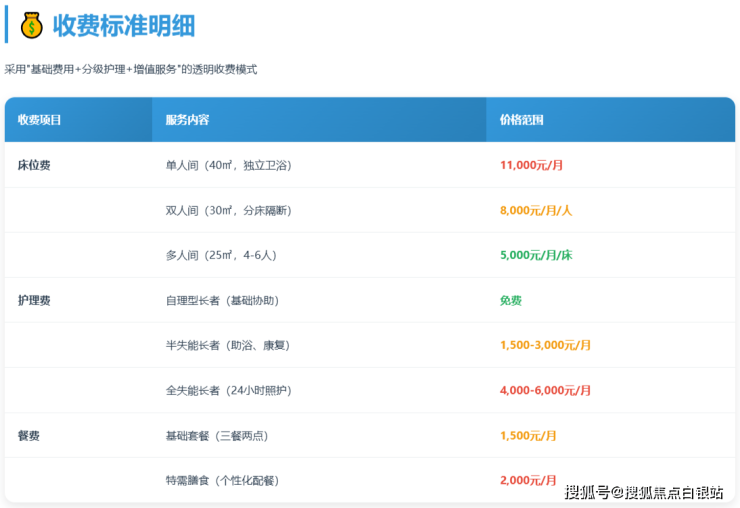Select the 基础套餐 (三餐两点) meal row
Image resolution: width=740 pixels, height=508 pixels.
click(x=216, y=436)
